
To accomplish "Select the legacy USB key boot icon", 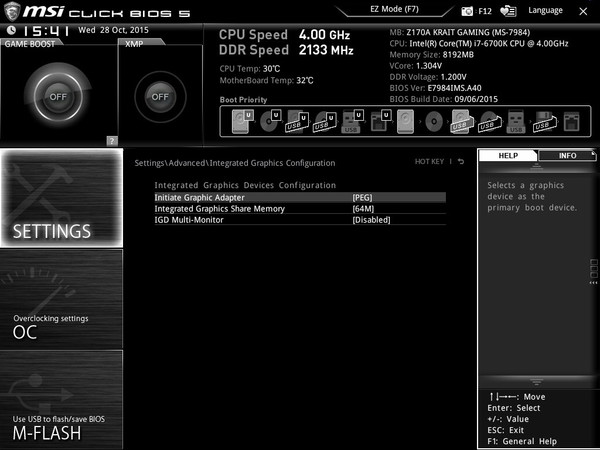I will tap(516, 122).
